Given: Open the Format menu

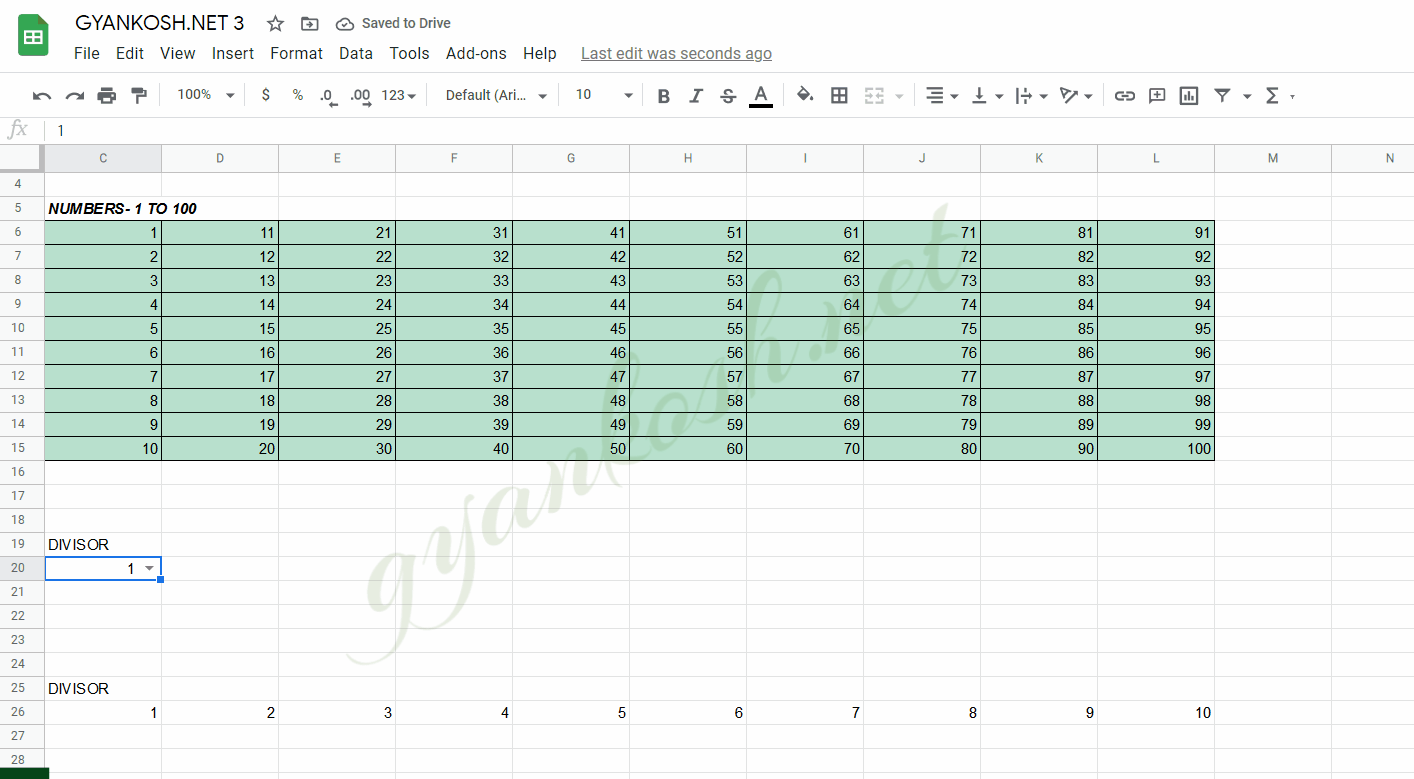Looking at the screenshot, I should point(296,54).
